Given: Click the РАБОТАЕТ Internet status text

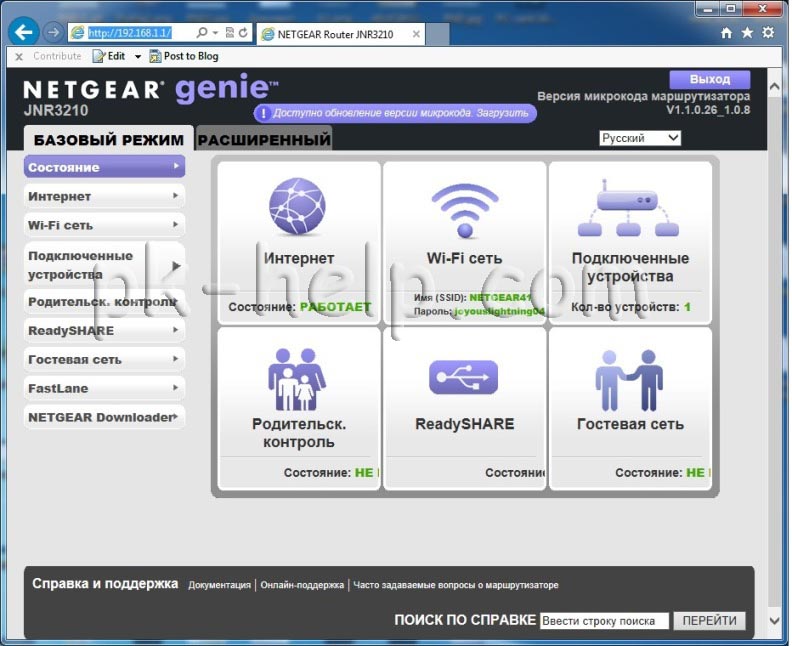Looking at the screenshot, I should [335, 307].
